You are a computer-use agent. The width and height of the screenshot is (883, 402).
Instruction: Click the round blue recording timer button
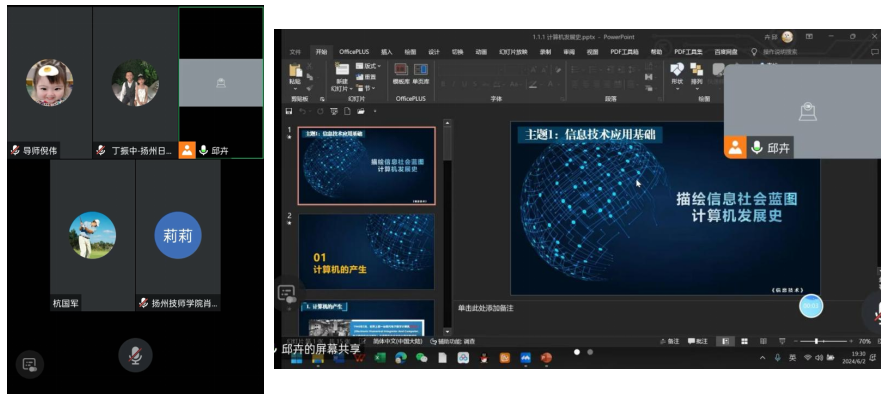pyautogui.click(x=811, y=306)
